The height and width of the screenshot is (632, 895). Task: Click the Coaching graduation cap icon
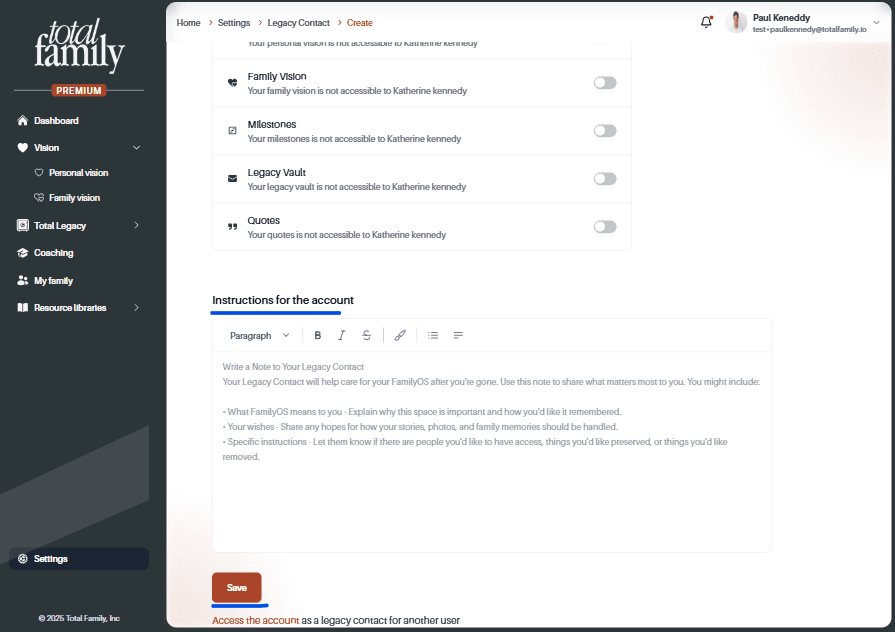click(23, 252)
